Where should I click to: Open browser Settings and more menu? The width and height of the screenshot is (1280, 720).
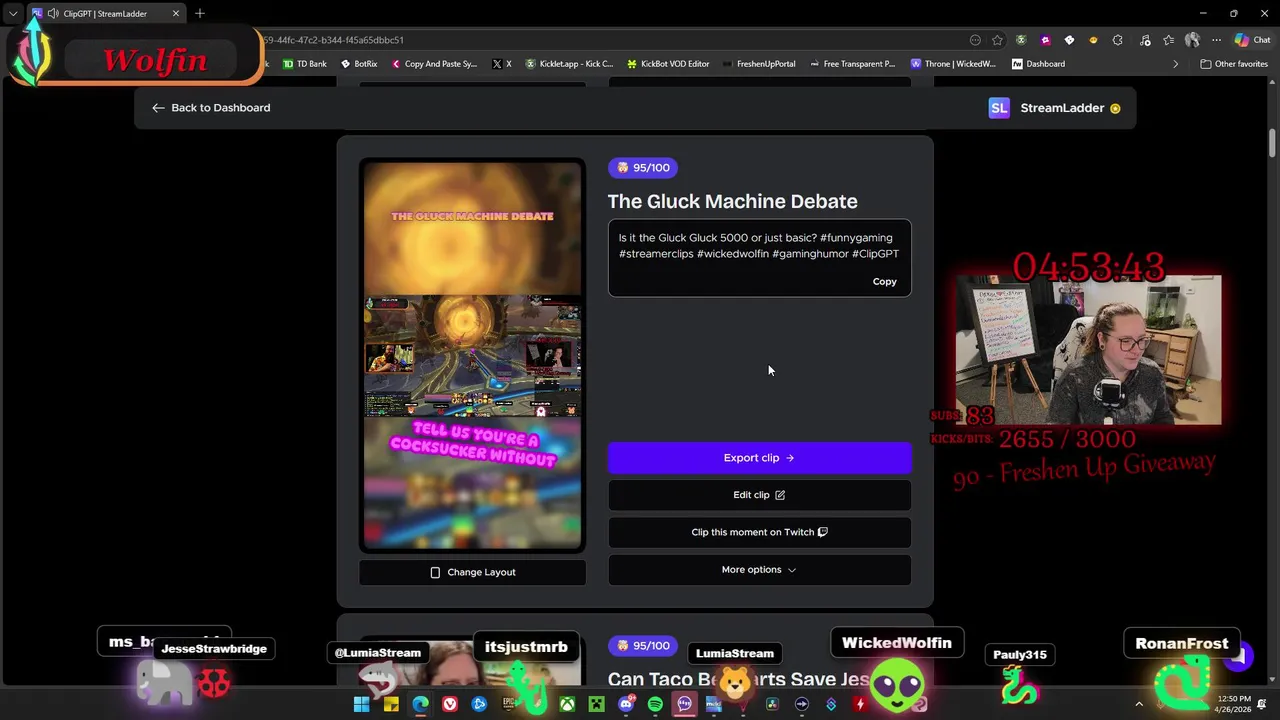(1216, 40)
